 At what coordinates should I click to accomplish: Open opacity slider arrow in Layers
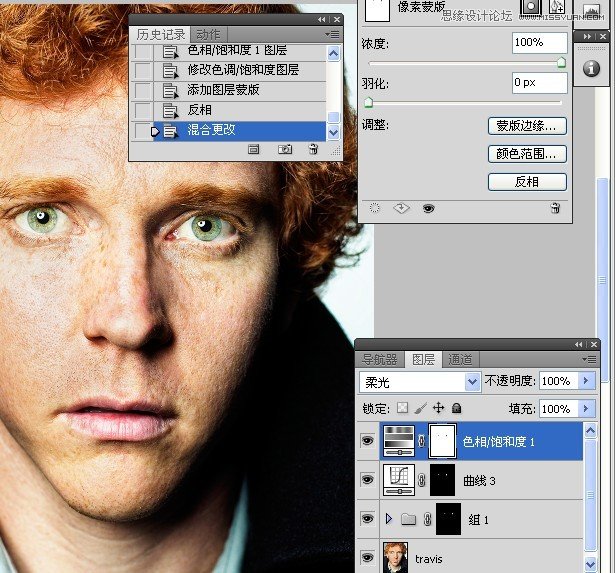[x=586, y=380]
